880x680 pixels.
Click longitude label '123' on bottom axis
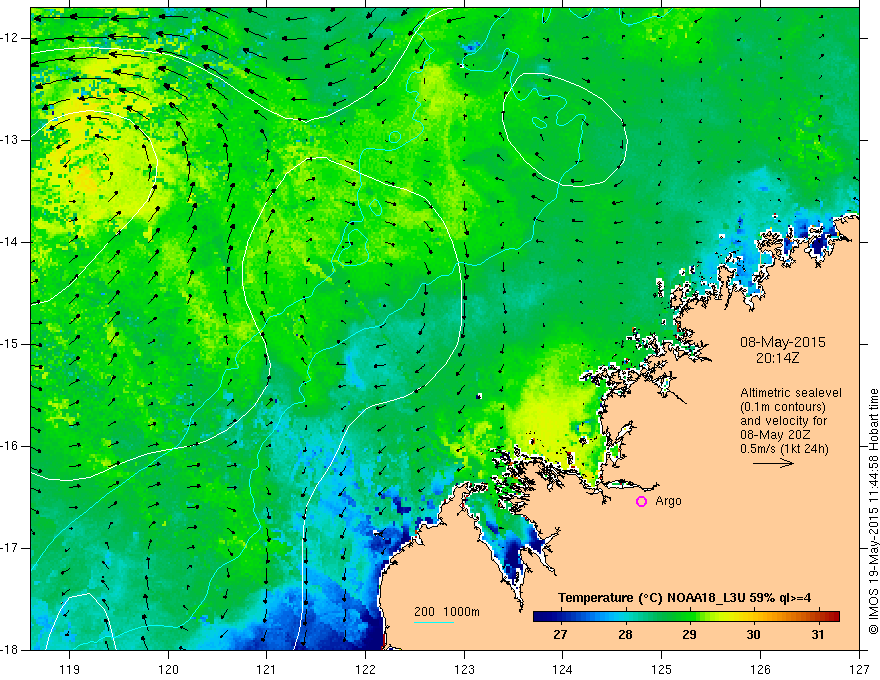coord(464,669)
